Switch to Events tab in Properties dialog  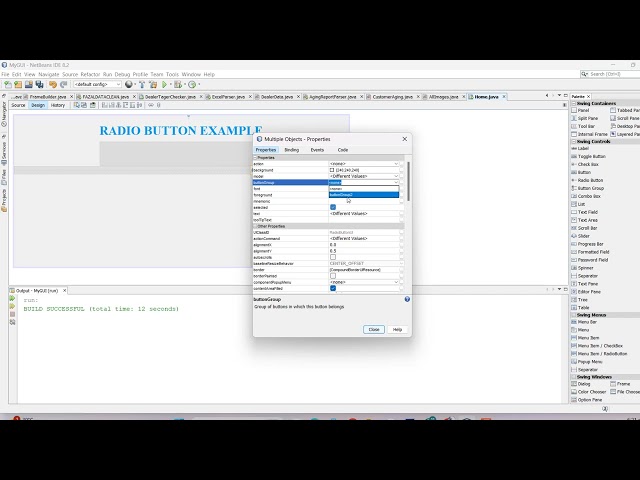[317, 150]
